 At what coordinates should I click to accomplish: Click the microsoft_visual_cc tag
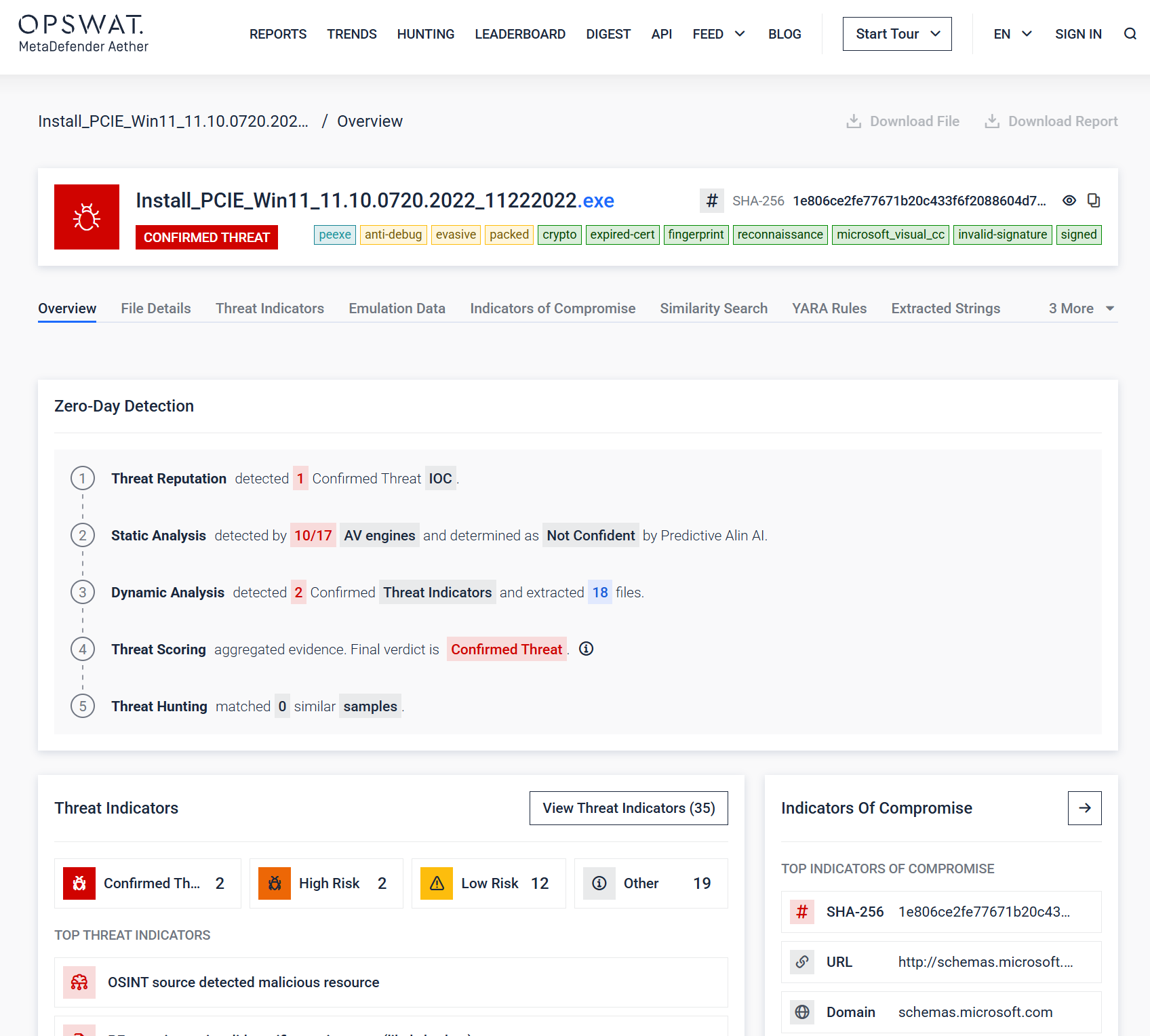(890, 235)
